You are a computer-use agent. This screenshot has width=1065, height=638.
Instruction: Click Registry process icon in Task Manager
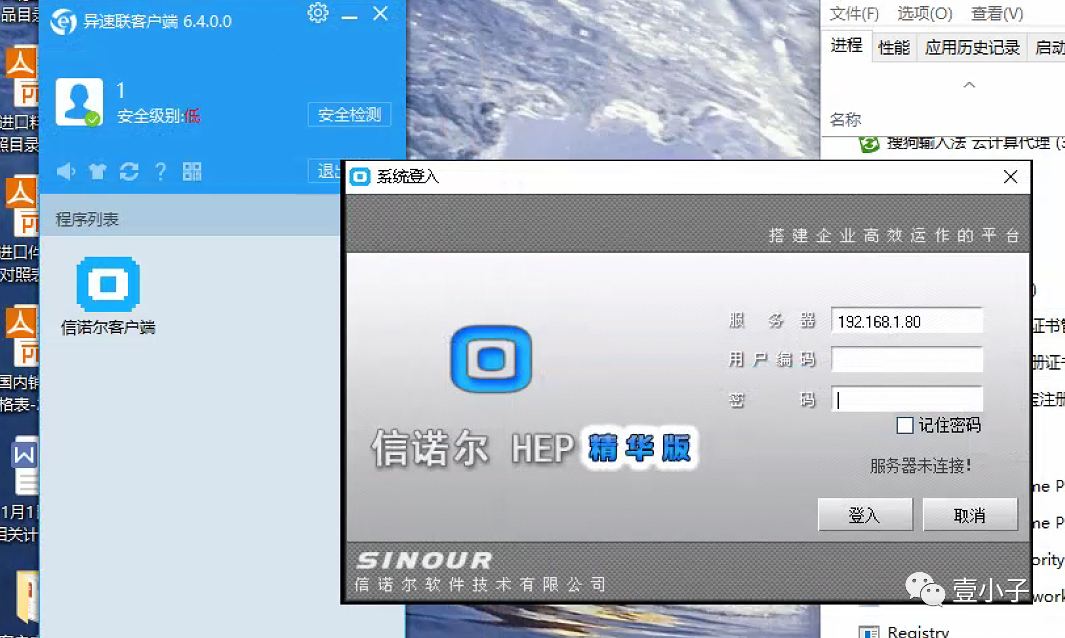[x=869, y=633]
